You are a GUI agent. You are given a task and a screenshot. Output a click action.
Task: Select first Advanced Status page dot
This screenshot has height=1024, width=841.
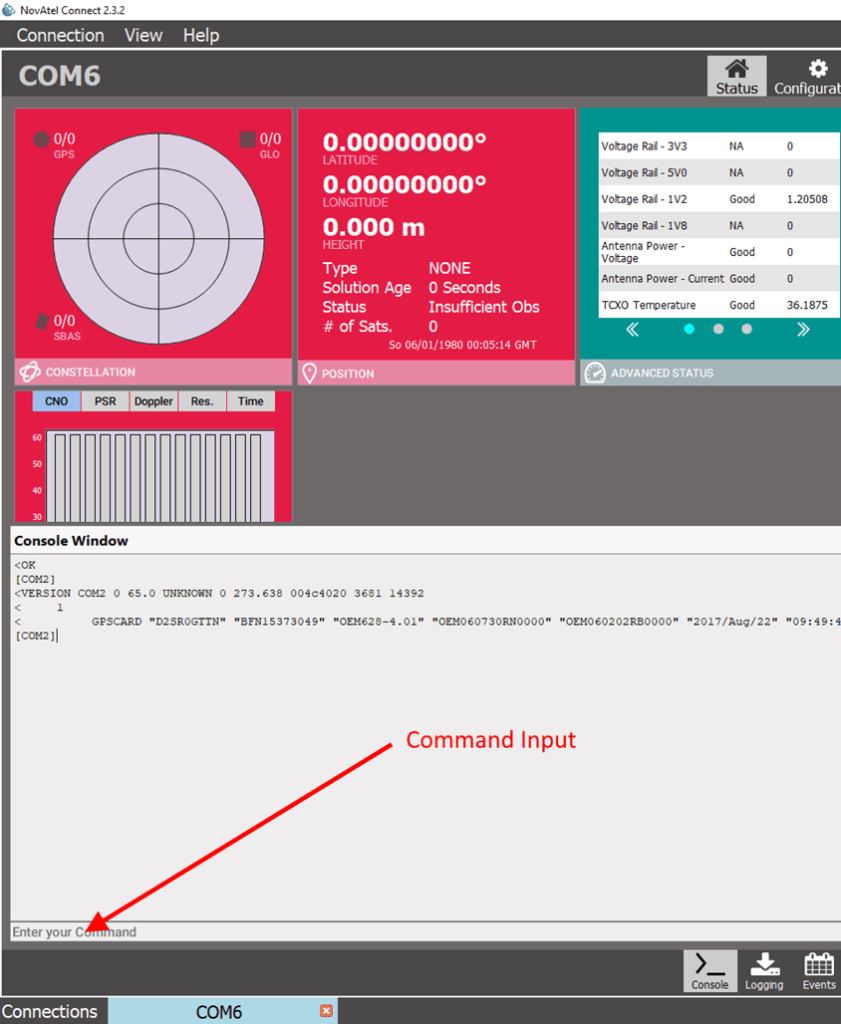click(689, 329)
